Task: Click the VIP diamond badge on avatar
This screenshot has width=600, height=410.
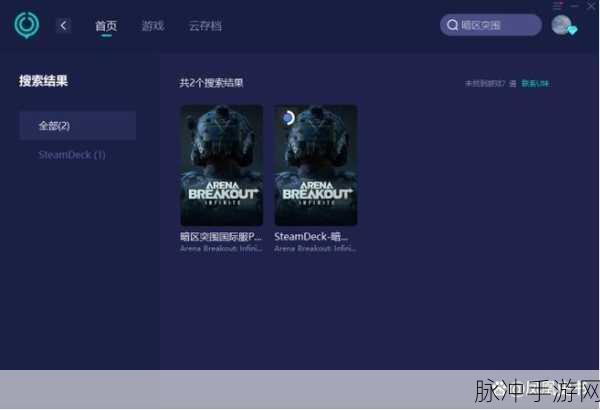Action: click(572, 30)
